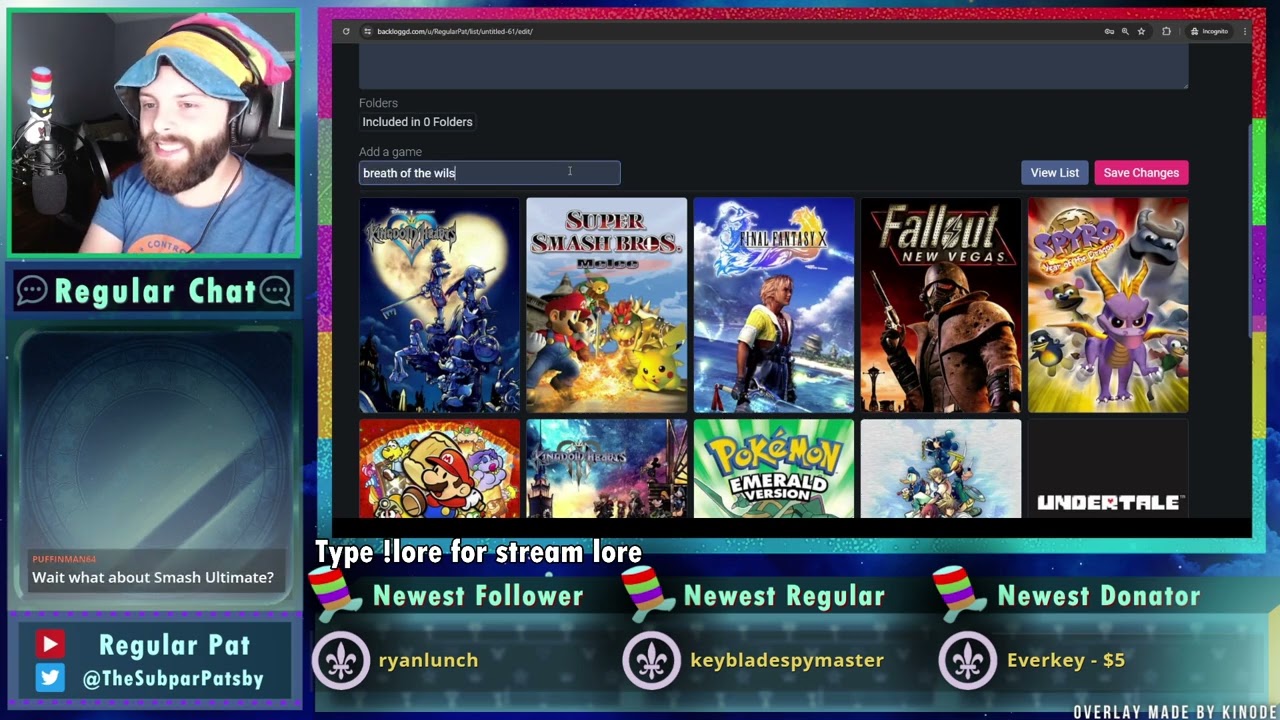Click the Included in 0 Folders button
This screenshot has height=720, width=1280.
coord(417,122)
